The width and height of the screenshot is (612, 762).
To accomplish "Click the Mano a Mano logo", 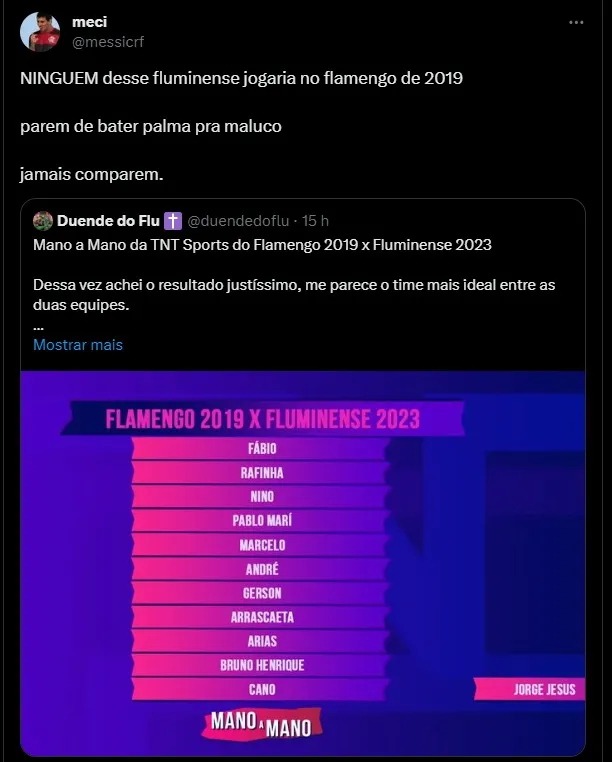I will click(261, 722).
